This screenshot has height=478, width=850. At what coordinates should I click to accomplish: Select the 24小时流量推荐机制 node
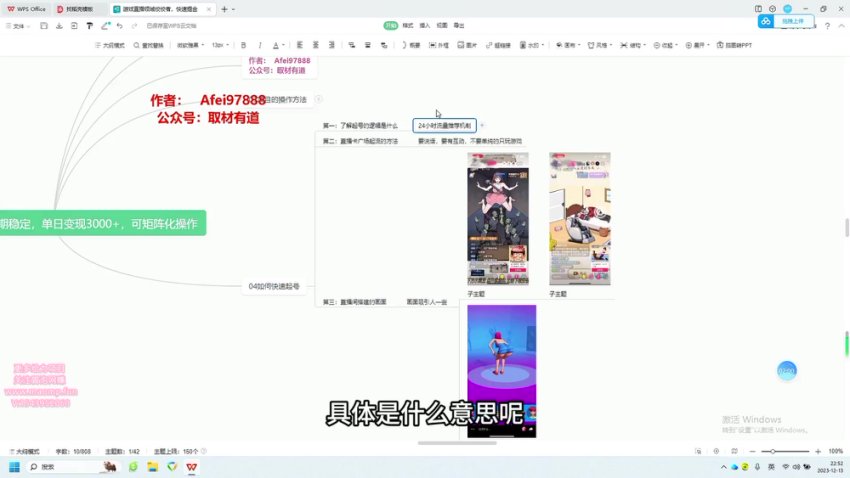click(x=444, y=126)
